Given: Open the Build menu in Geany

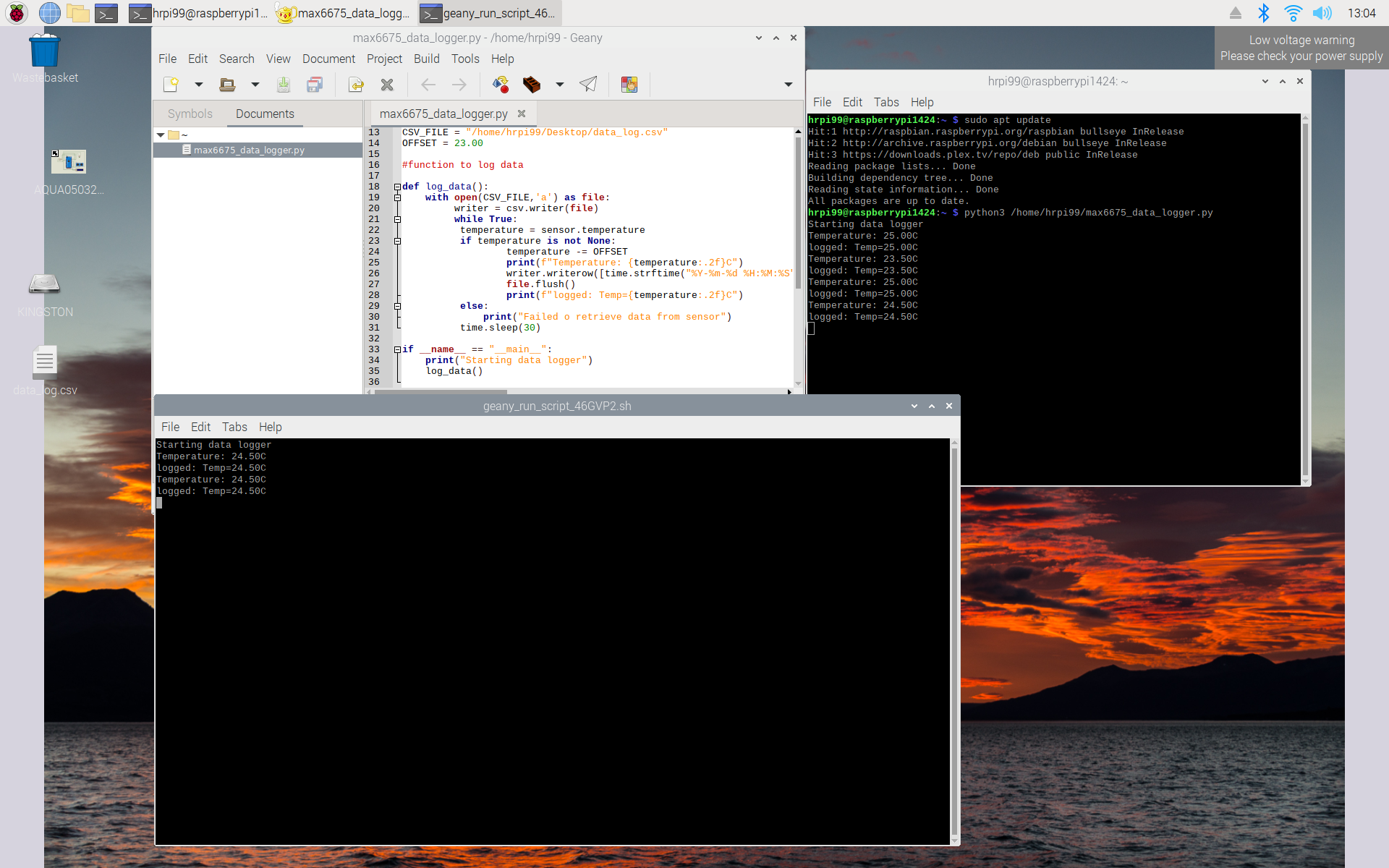Looking at the screenshot, I should [x=426, y=59].
